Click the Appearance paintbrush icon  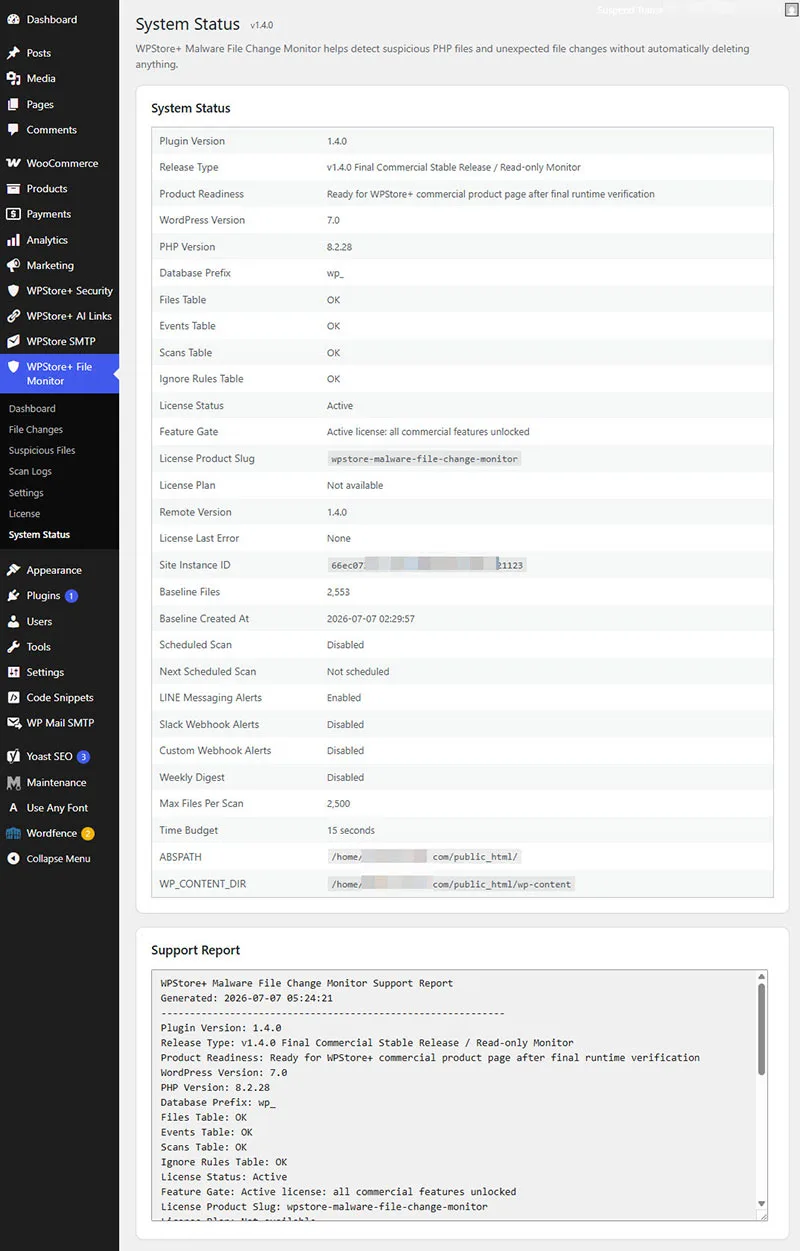tap(13, 570)
